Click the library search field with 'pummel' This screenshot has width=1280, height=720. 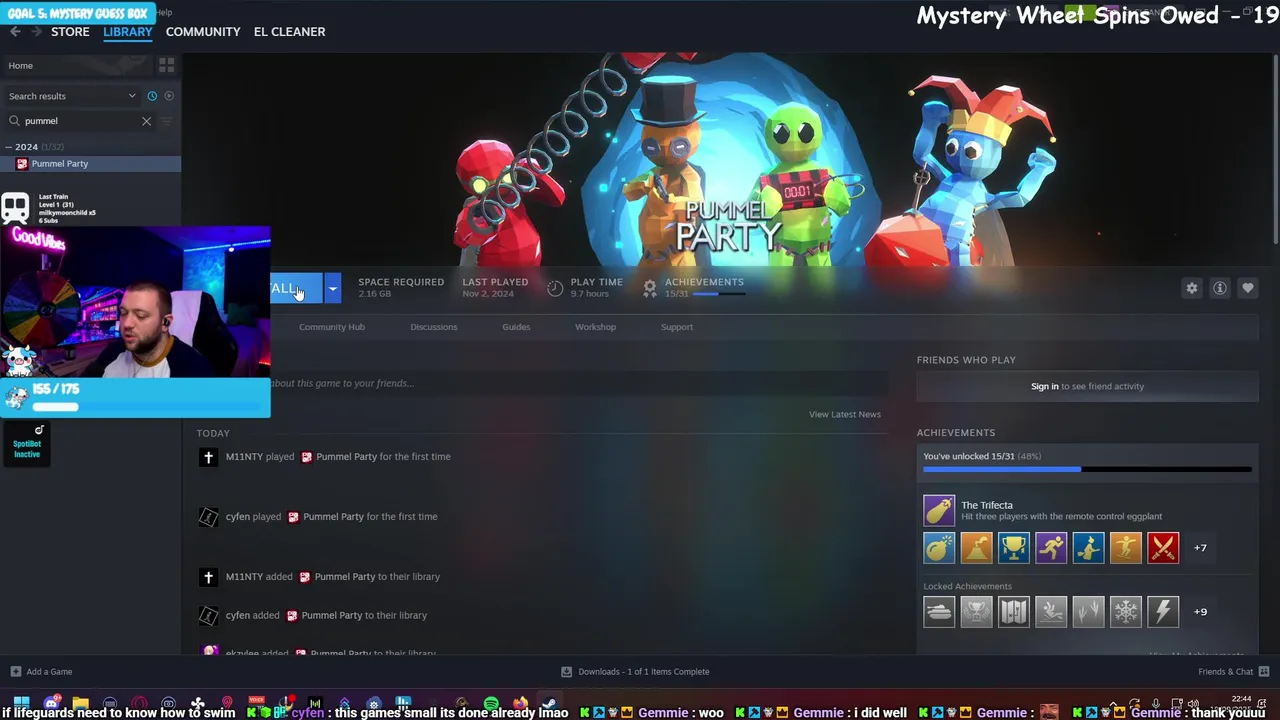tap(80, 121)
